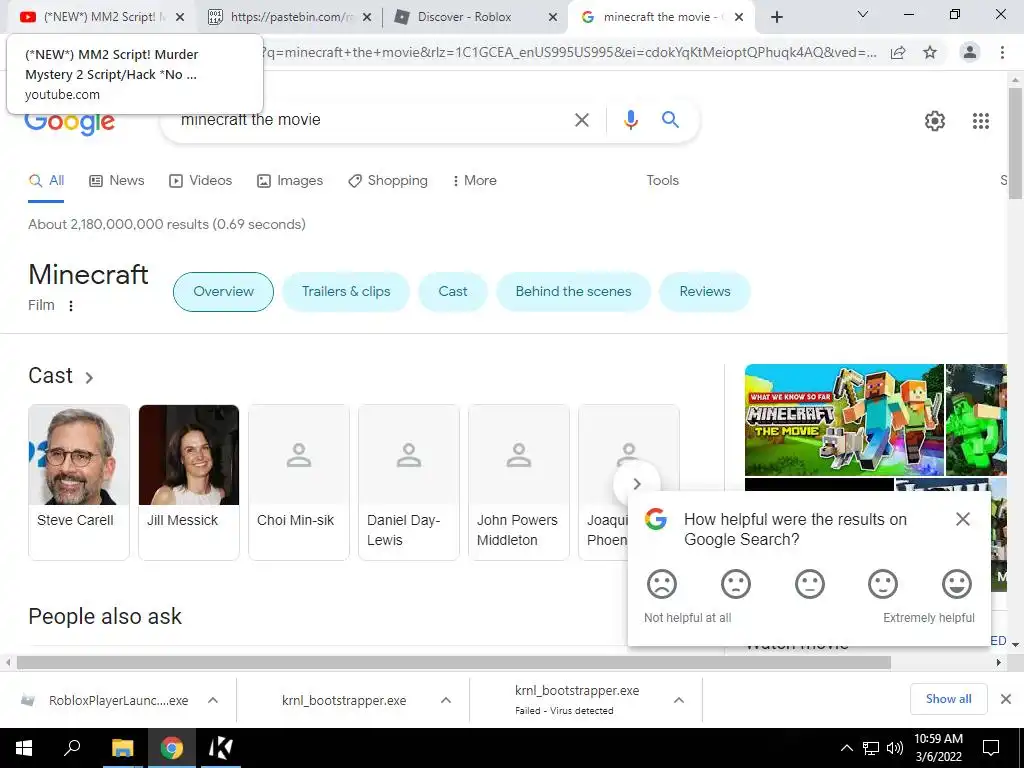Click the Google logo
The height and width of the screenshot is (768, 1024).
(x=70, y=123)
